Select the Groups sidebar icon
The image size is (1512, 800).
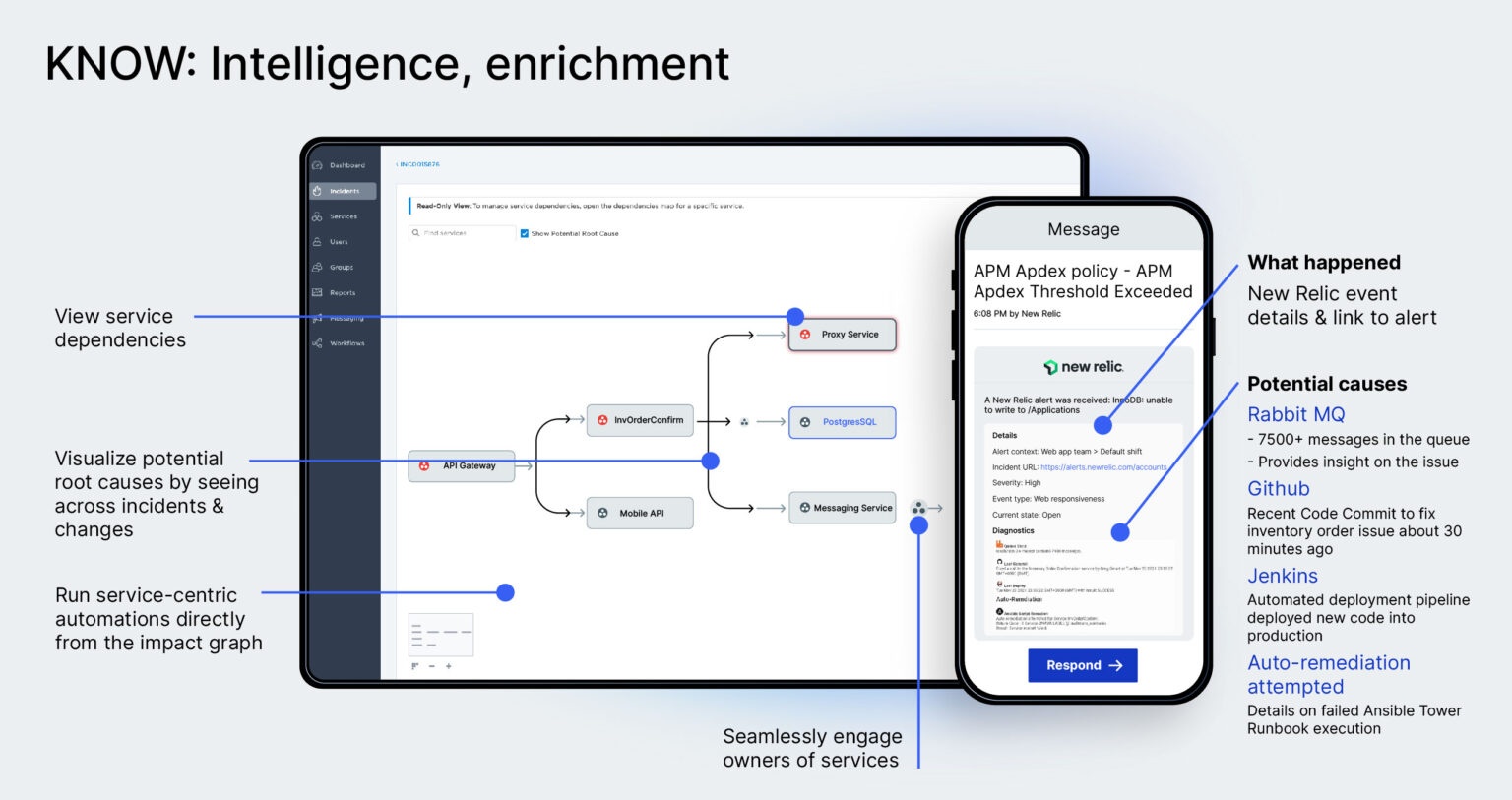[317, 268]
